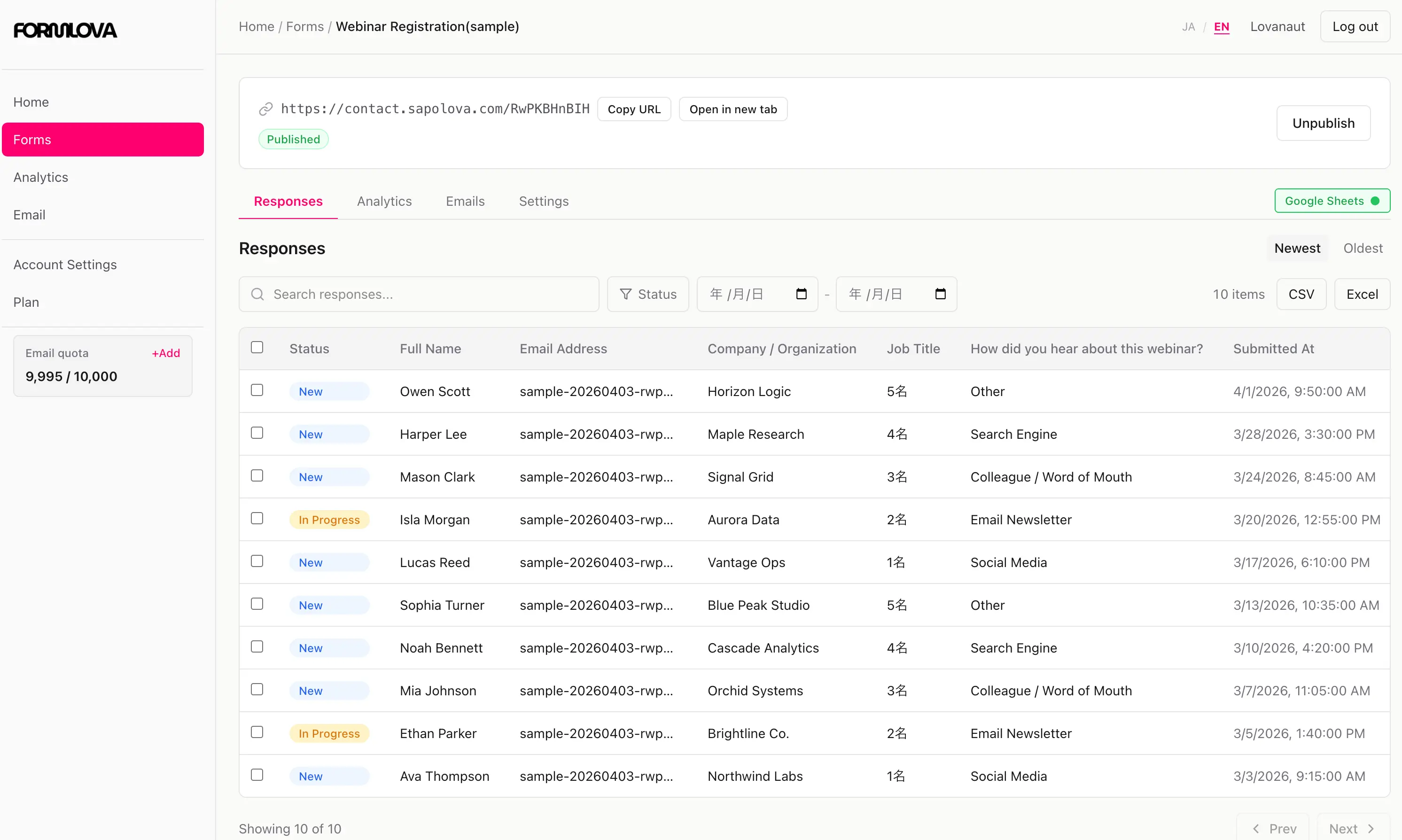Screen dimensions: 1402x840
Task: Focus the Search responses input field
Action: (x=430, y=295)
